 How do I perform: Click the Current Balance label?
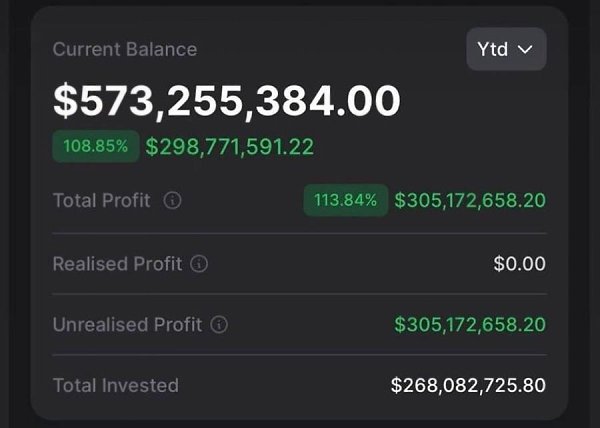pos(124,49)
